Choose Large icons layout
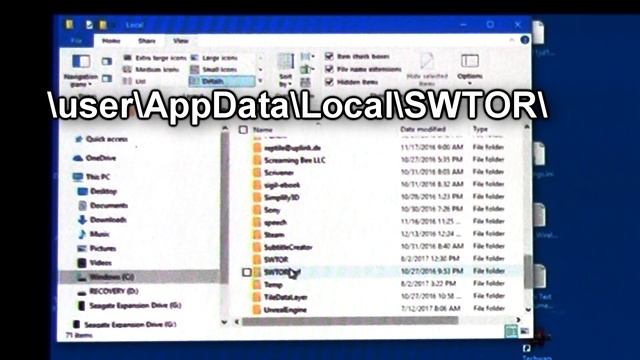 tap(214, 58)
